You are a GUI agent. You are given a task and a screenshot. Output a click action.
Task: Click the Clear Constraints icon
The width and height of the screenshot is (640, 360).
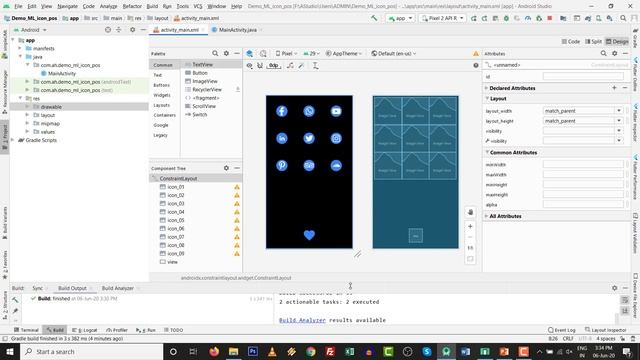(290, 66)
